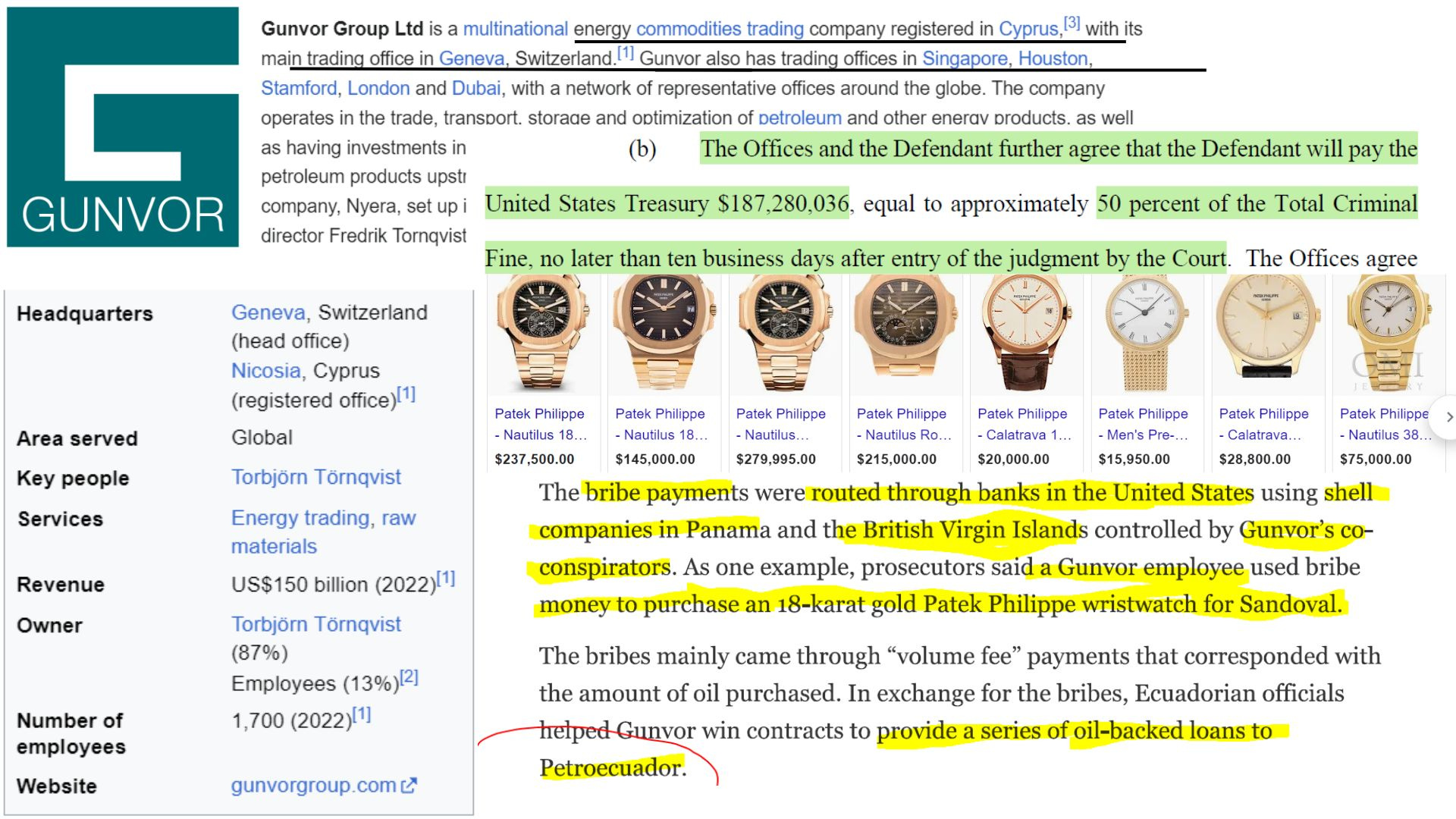
Task: Click 'Nautilus Ro...' watch title link
Action: click(x=904, y=424)
